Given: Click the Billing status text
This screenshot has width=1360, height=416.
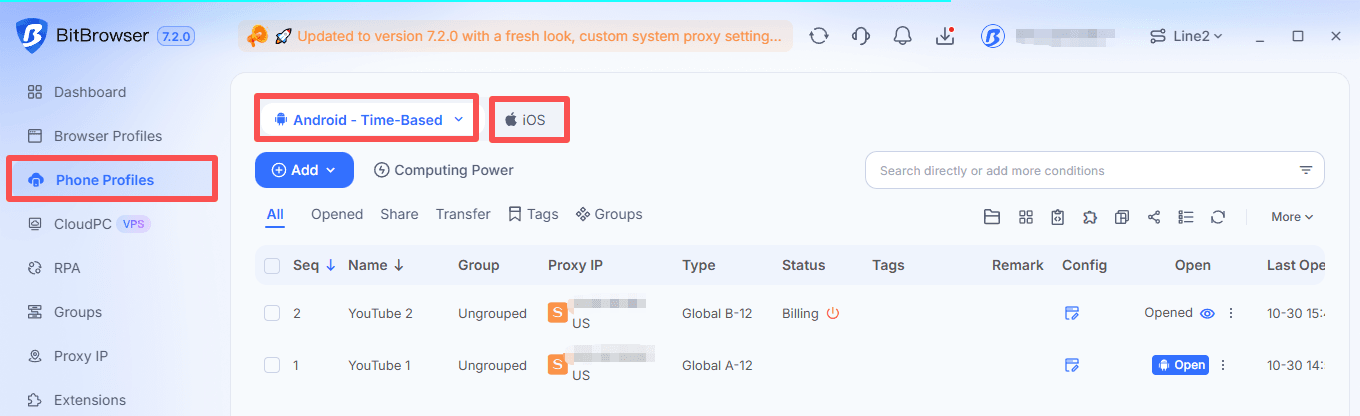Looking at the screenshot, I should coord(800,313).
